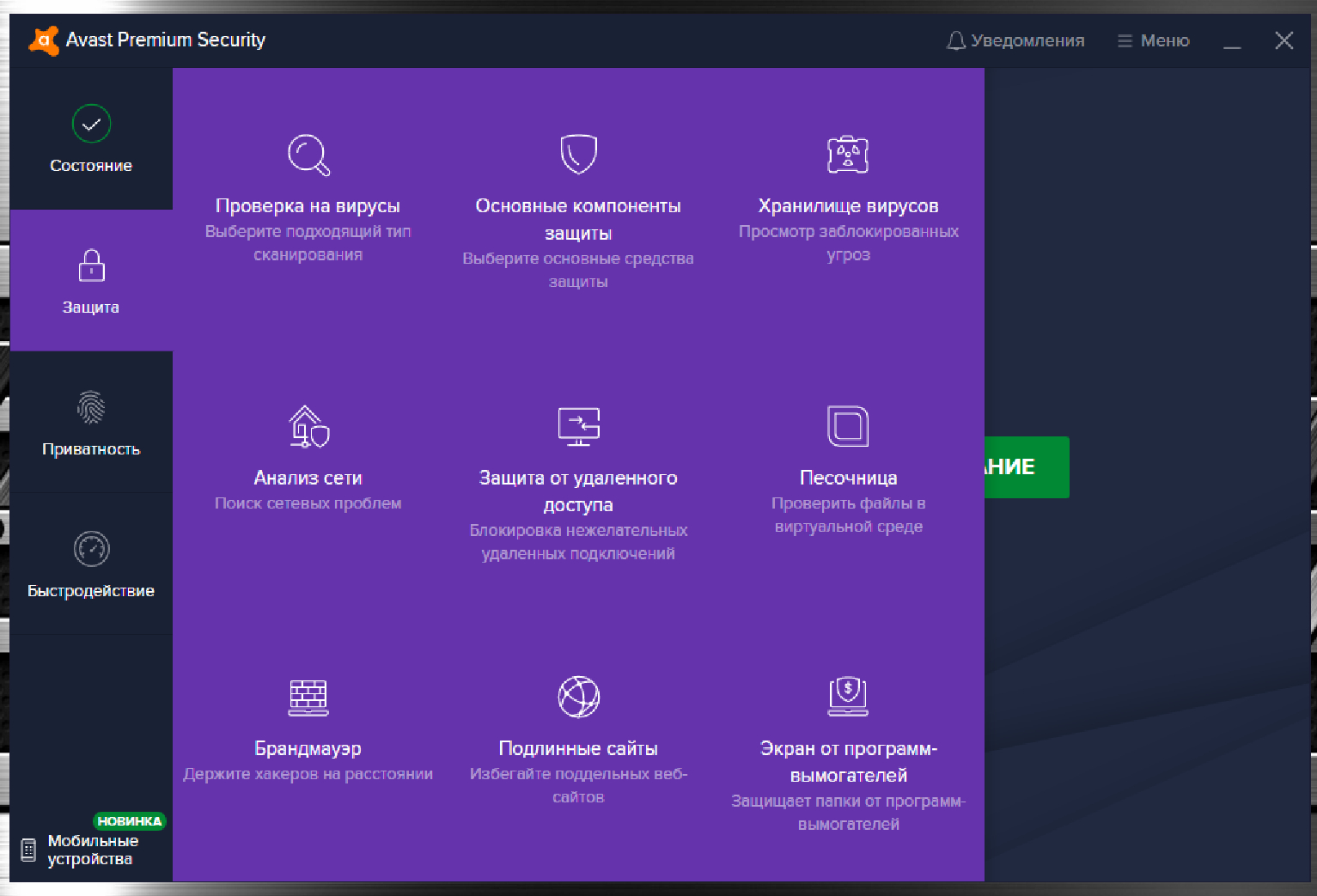Open the Sandbox square icon

tap(848, 426)
